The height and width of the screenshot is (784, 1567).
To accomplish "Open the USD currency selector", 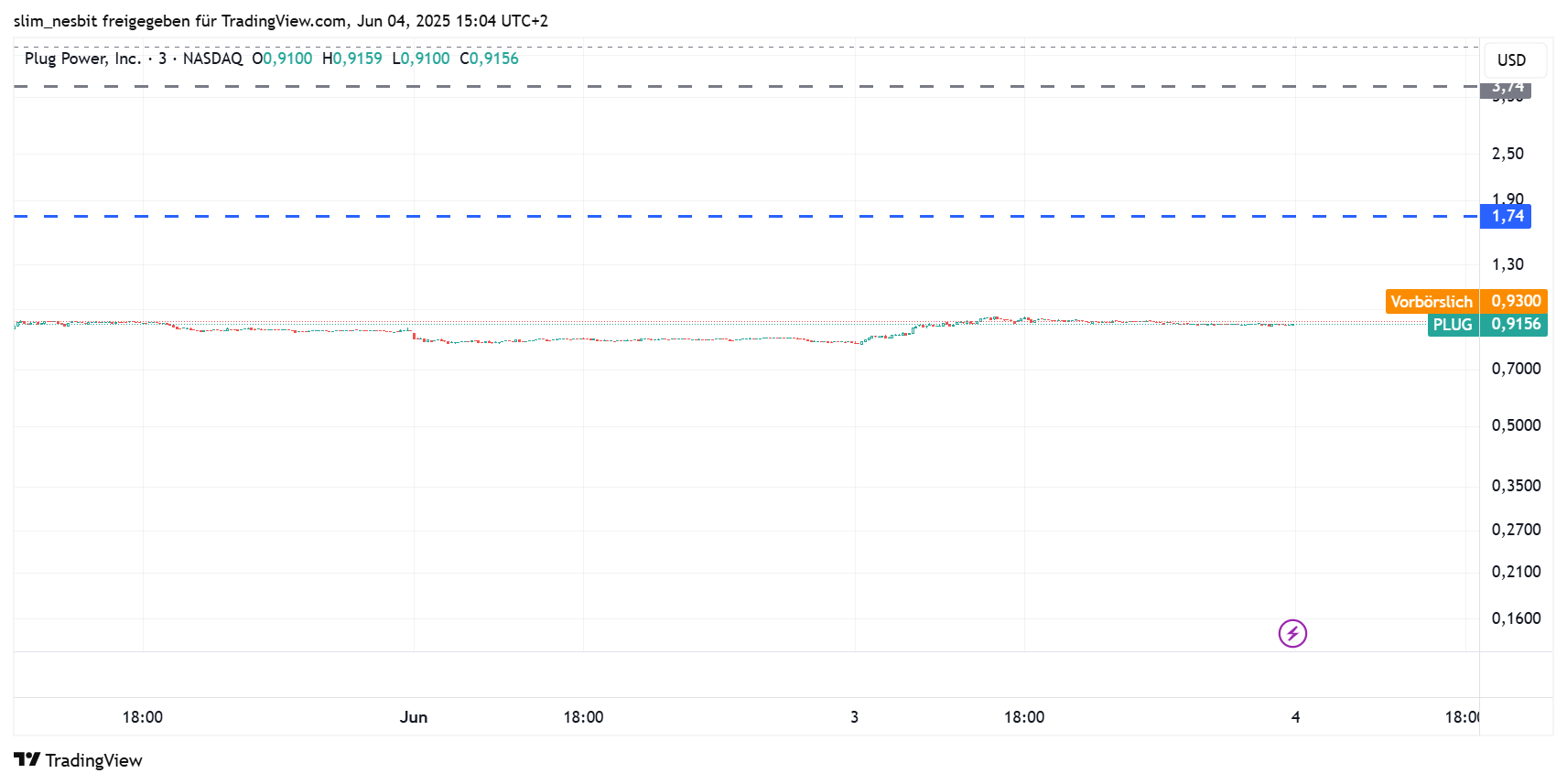I will coord(1511,60).
